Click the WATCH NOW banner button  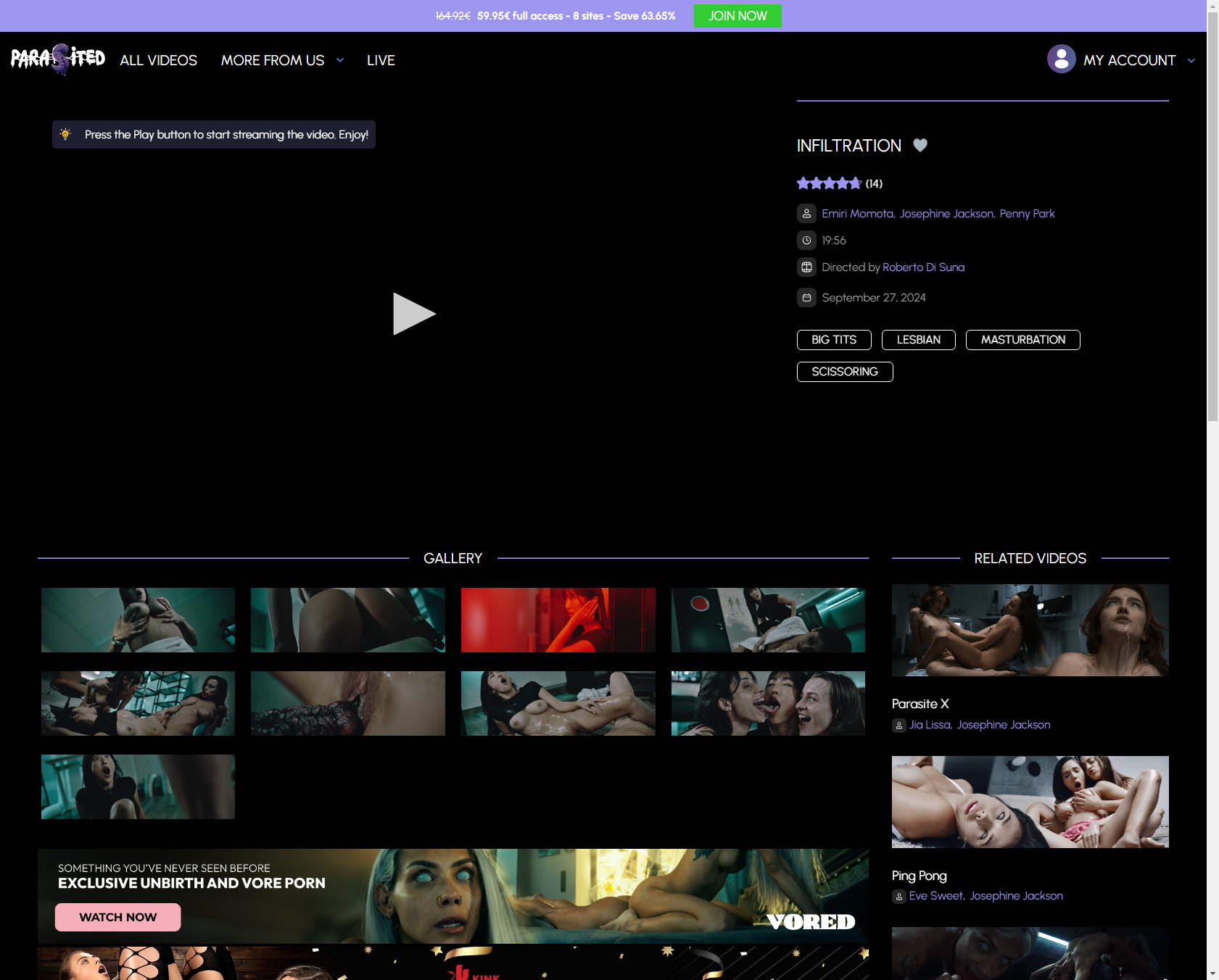(x=117, y=917)
